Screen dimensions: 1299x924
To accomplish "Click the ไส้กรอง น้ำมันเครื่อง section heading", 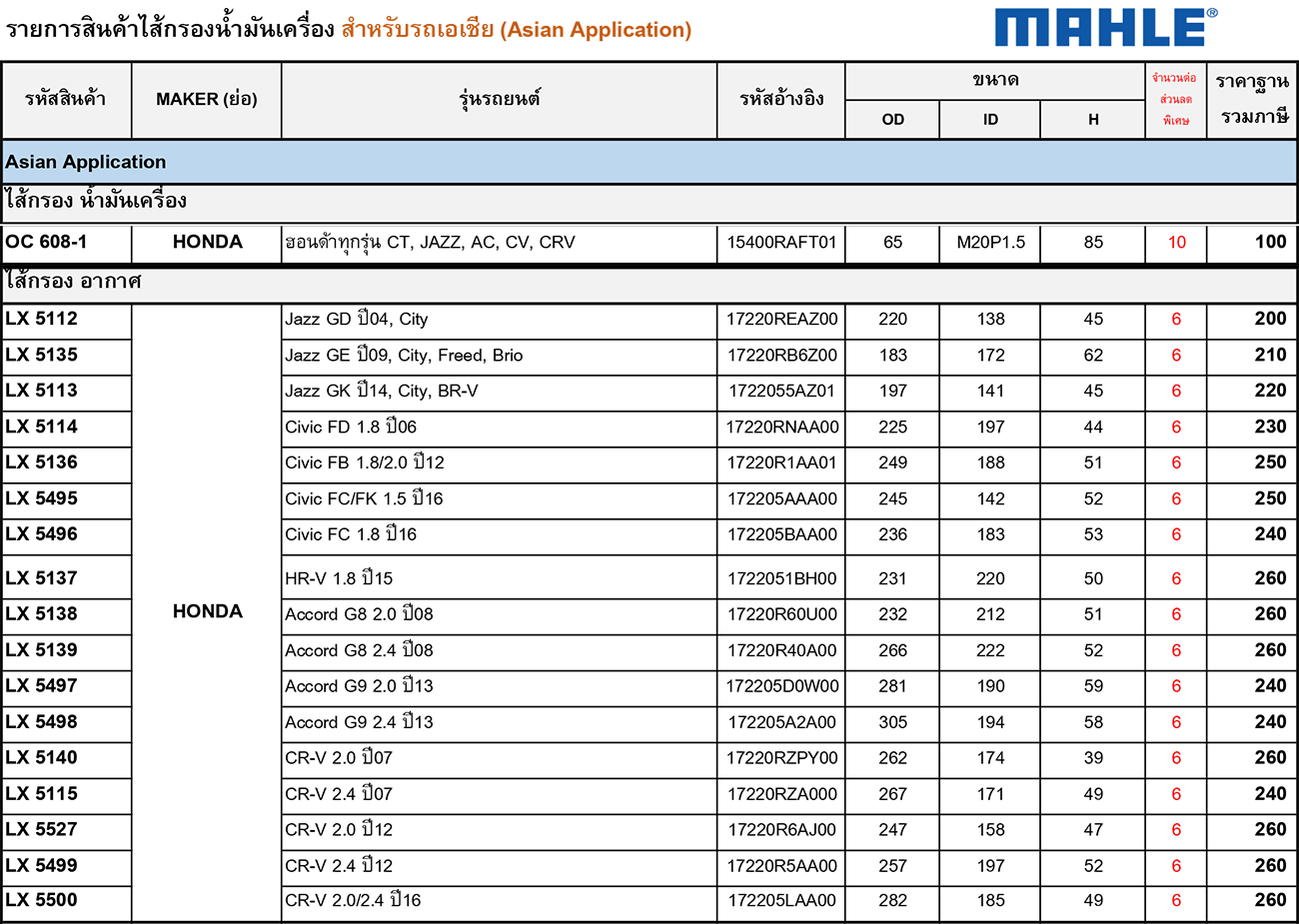I will click(x=96, y=201).
